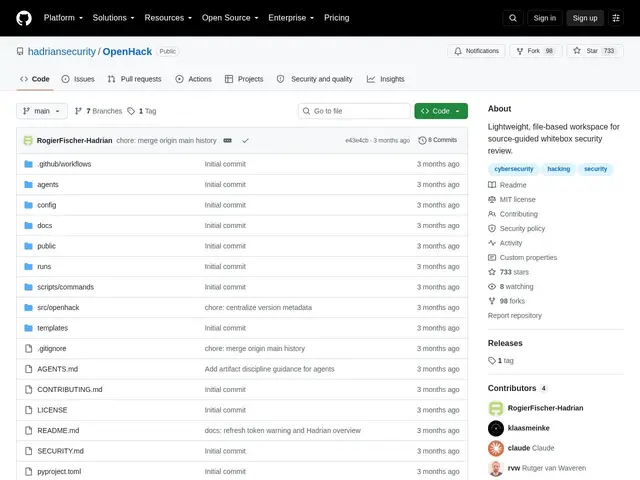Click the Activity pulse icon
Viewport: 640px width, 480px height.
click(x=492, y=243)
